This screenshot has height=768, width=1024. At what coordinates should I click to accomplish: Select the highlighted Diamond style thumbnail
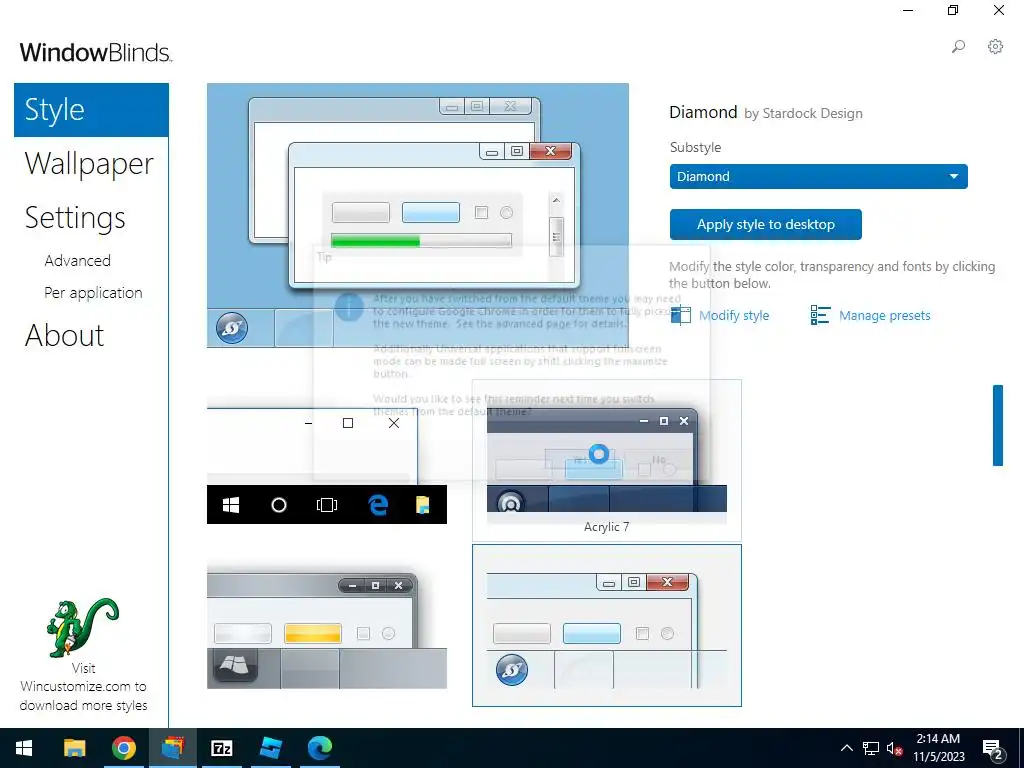tap(607, 625)
